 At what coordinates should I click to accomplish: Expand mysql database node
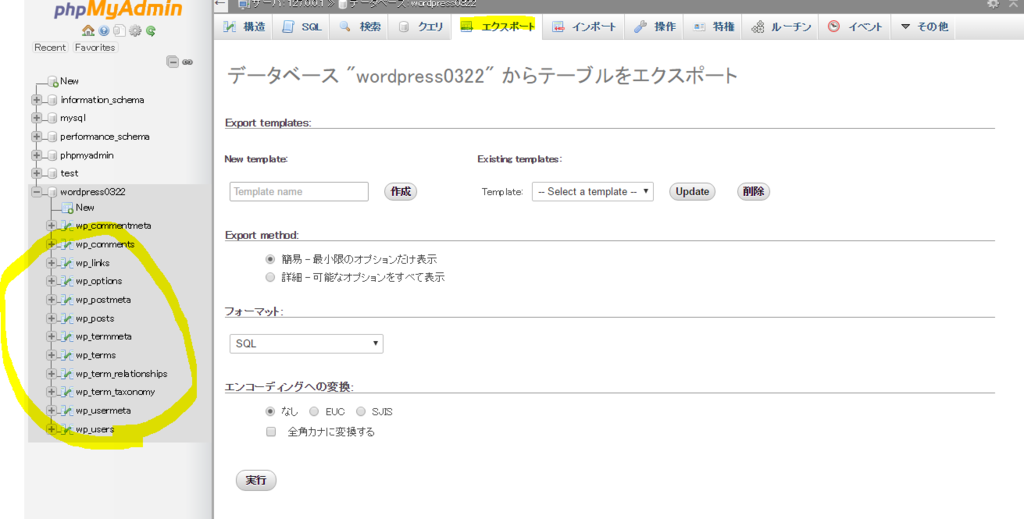click(x=37, y=118)
